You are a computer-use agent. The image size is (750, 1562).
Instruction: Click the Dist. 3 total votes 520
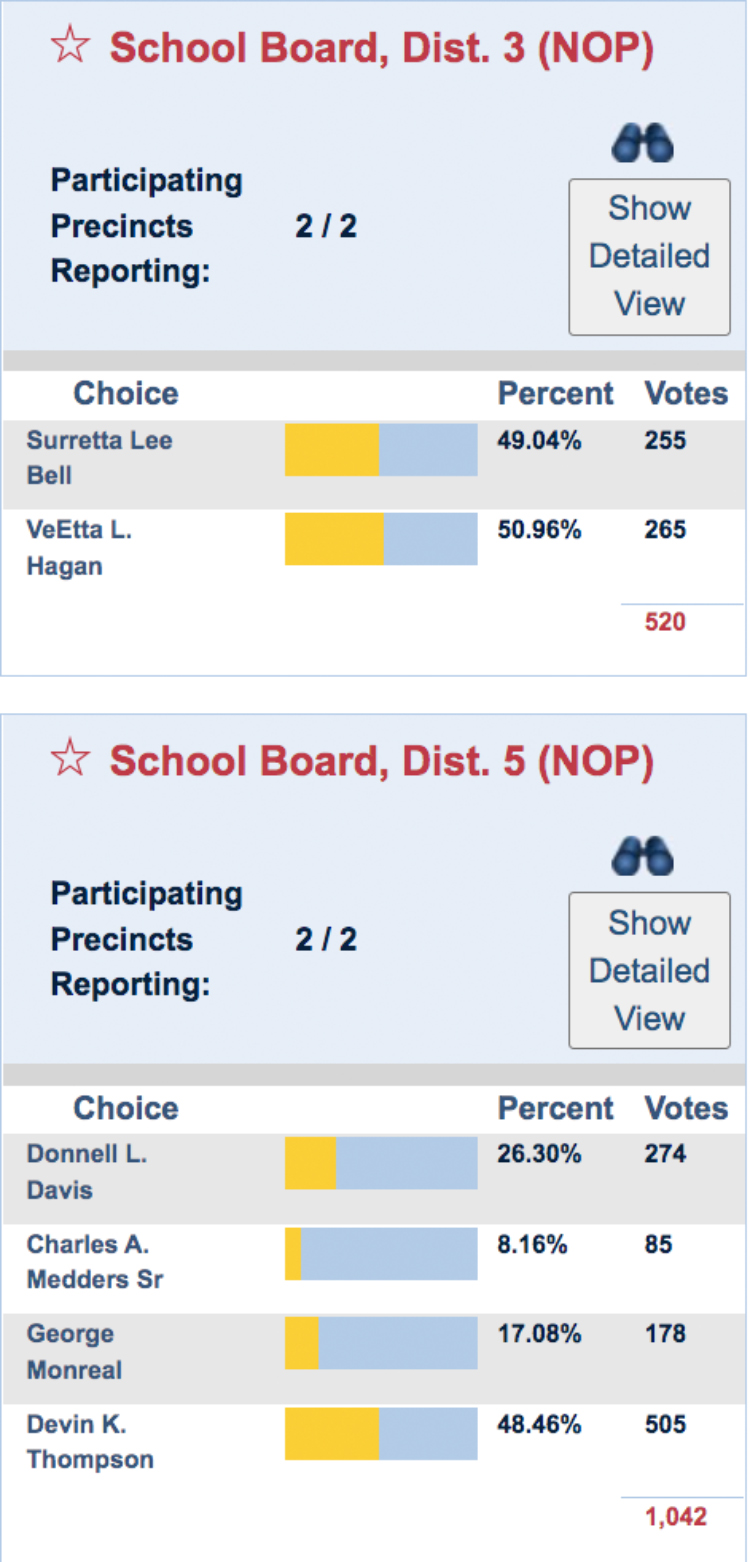tap(665, 623)
